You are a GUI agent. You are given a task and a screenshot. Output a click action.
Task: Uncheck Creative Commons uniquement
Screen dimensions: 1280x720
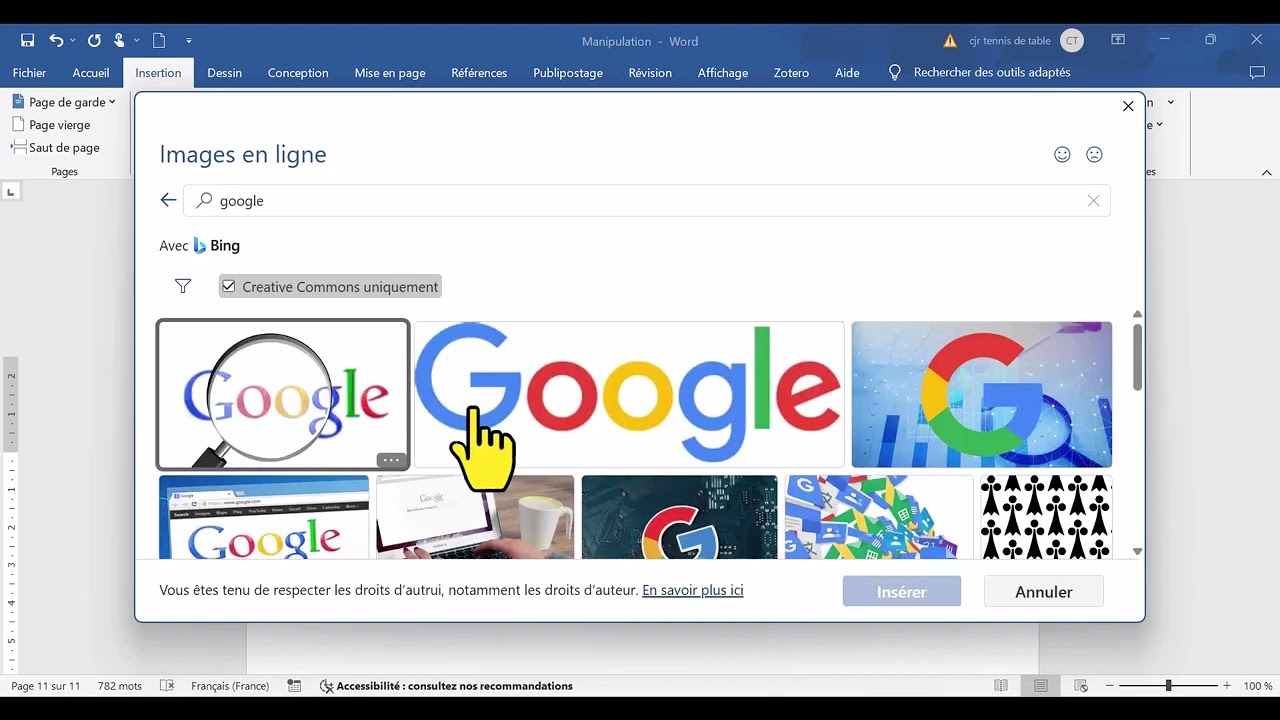click(229, 286)
